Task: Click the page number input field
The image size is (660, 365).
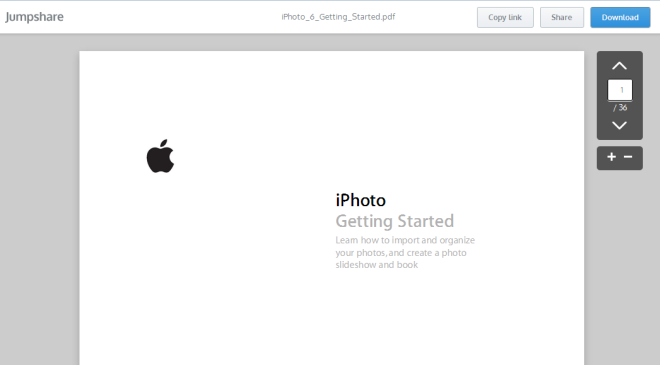Action: [x=620, y=90]
